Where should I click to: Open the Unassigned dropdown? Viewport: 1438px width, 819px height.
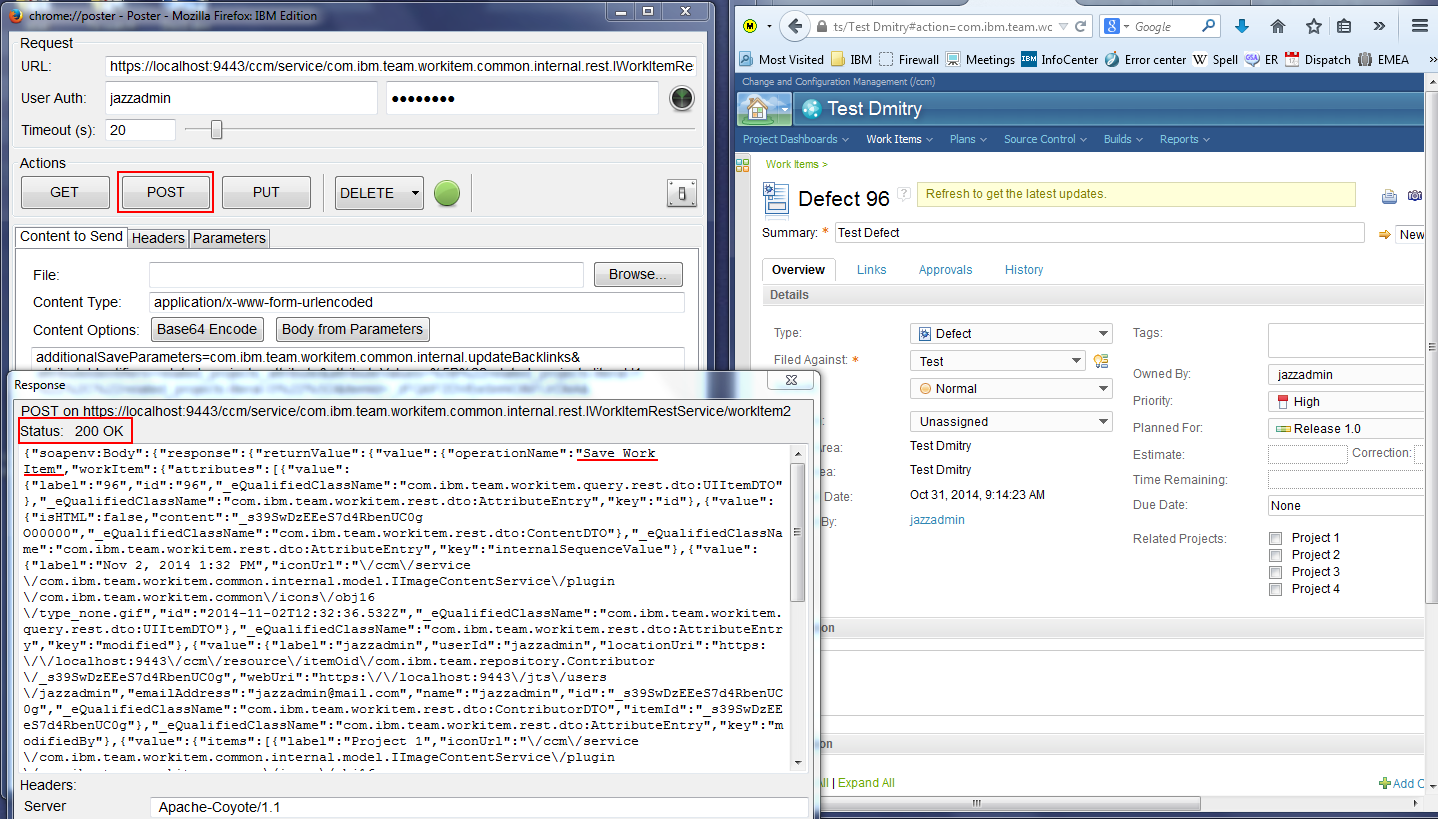[x=1011, y=422]
